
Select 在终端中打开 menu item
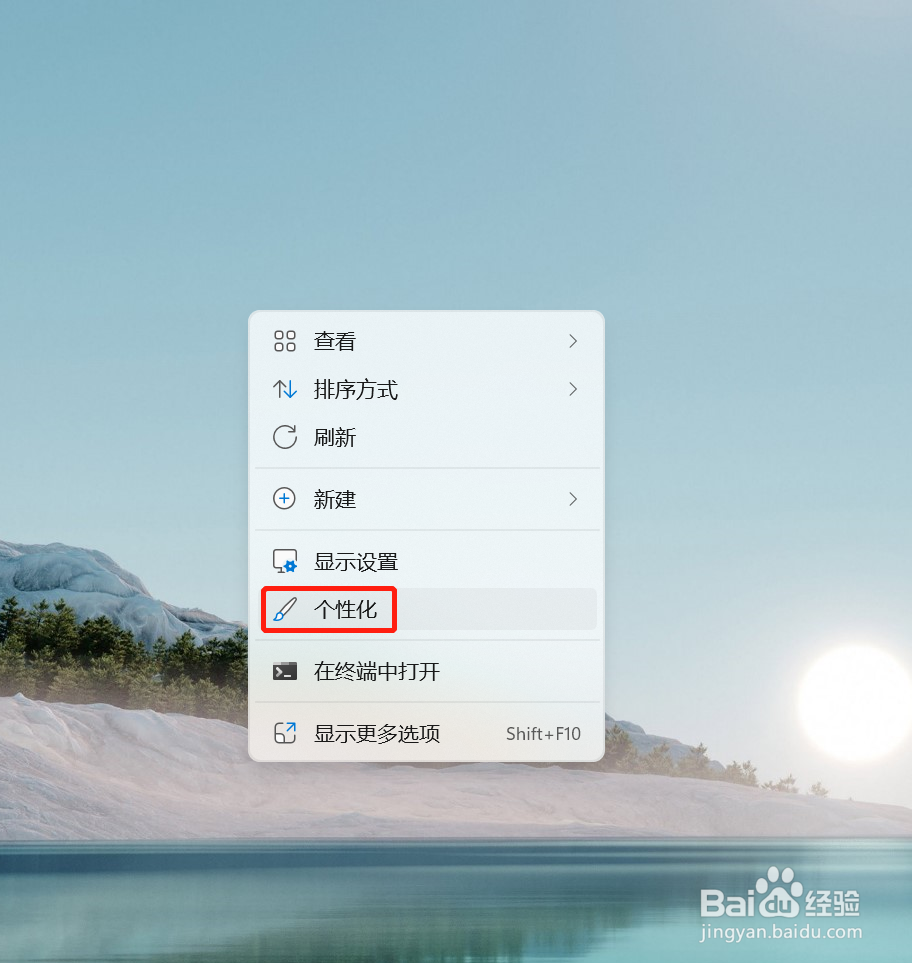click(x=426, y=671)
